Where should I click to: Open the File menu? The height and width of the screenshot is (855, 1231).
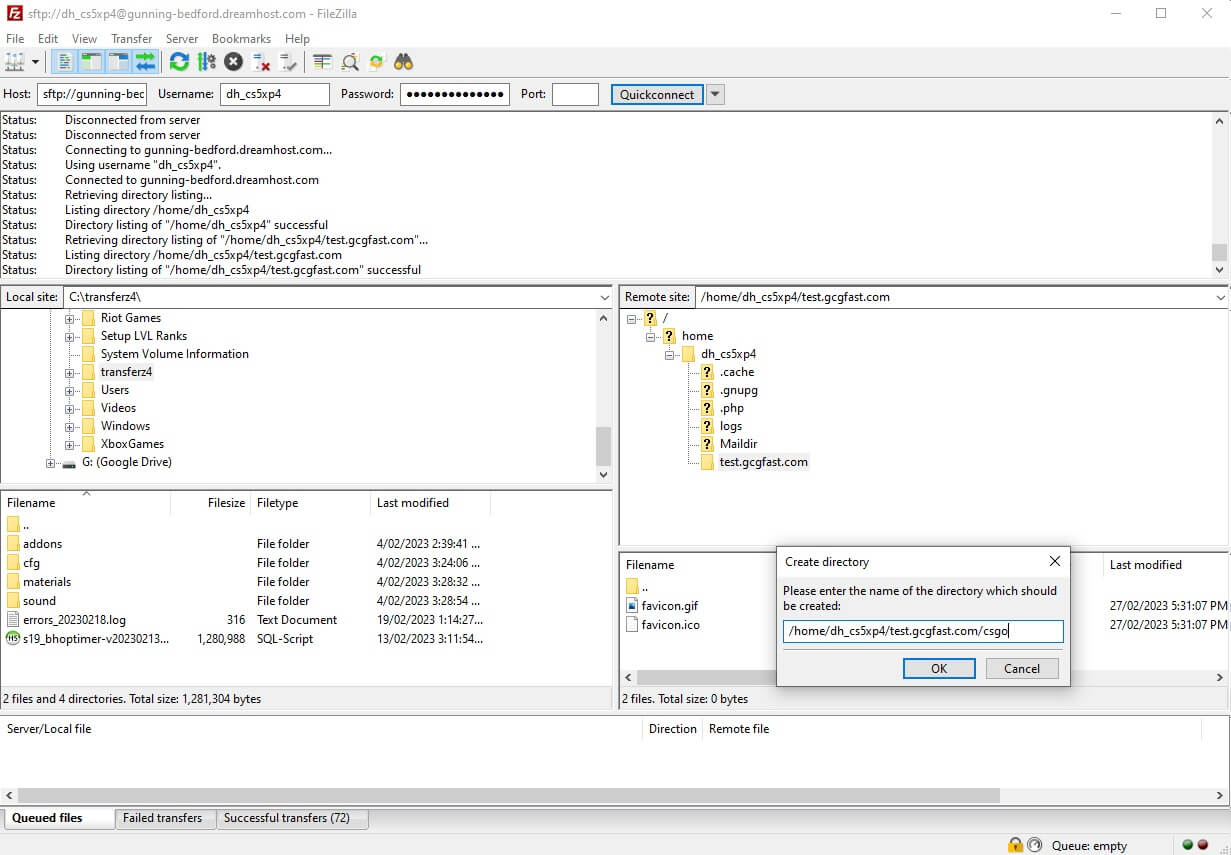click(x=15, y=38)
